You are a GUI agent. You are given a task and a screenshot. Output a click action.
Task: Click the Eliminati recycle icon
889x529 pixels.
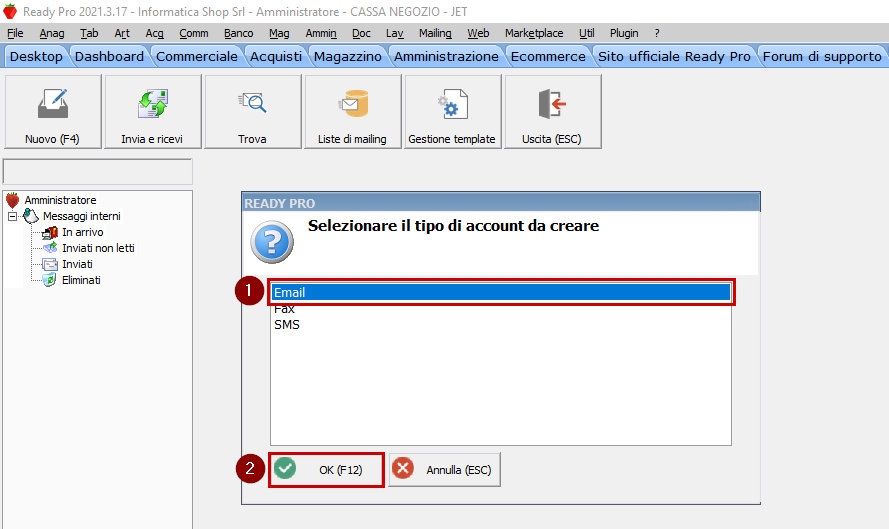(x=50, y=280)
